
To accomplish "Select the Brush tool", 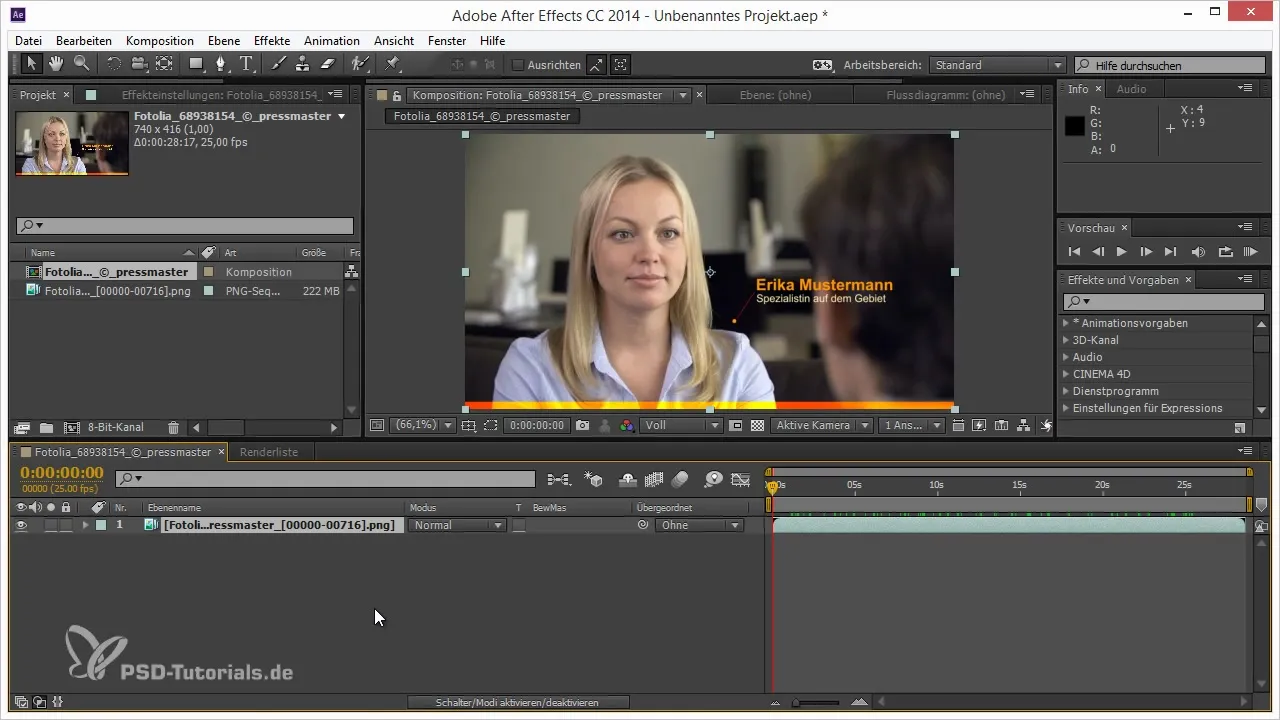I will pos(279,64).
